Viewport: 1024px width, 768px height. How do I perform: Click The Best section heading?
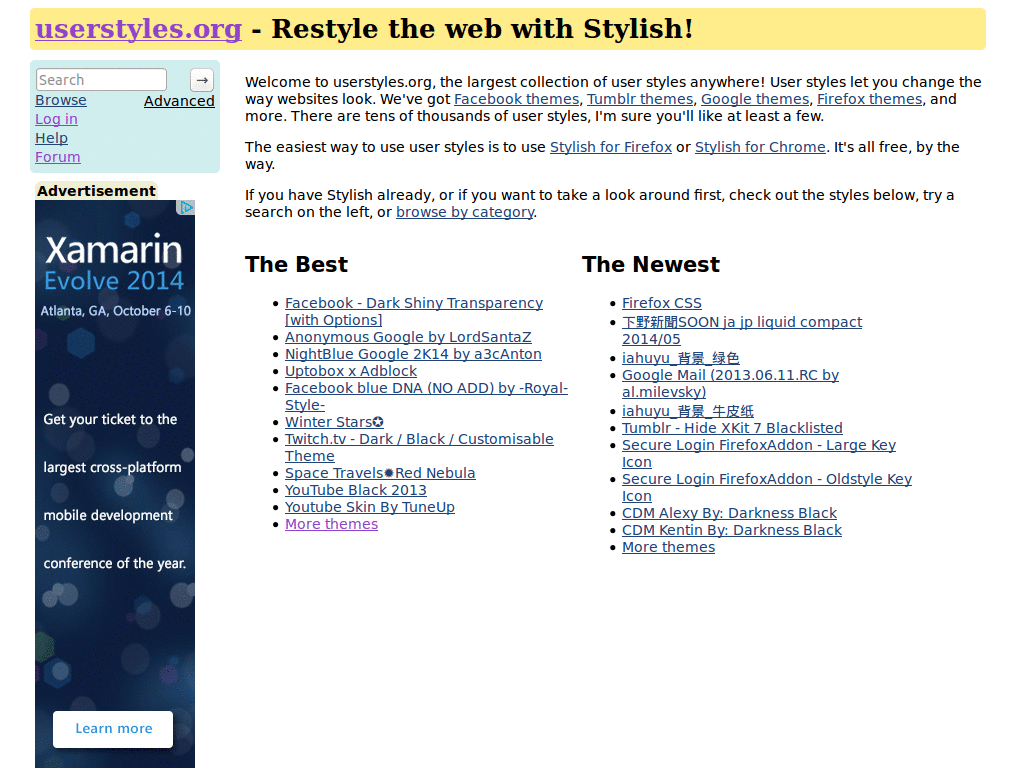click(x=296, y=264)
